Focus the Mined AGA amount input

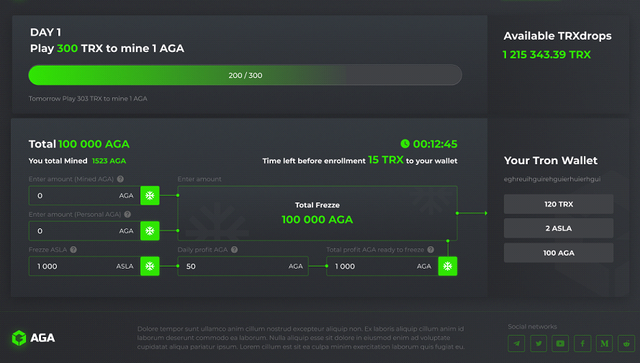[x=84, y=196]
